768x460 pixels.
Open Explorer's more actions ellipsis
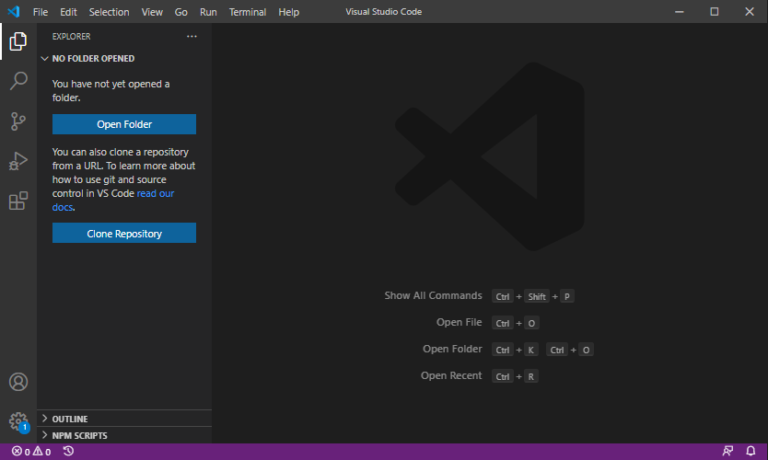coord(192,36)
